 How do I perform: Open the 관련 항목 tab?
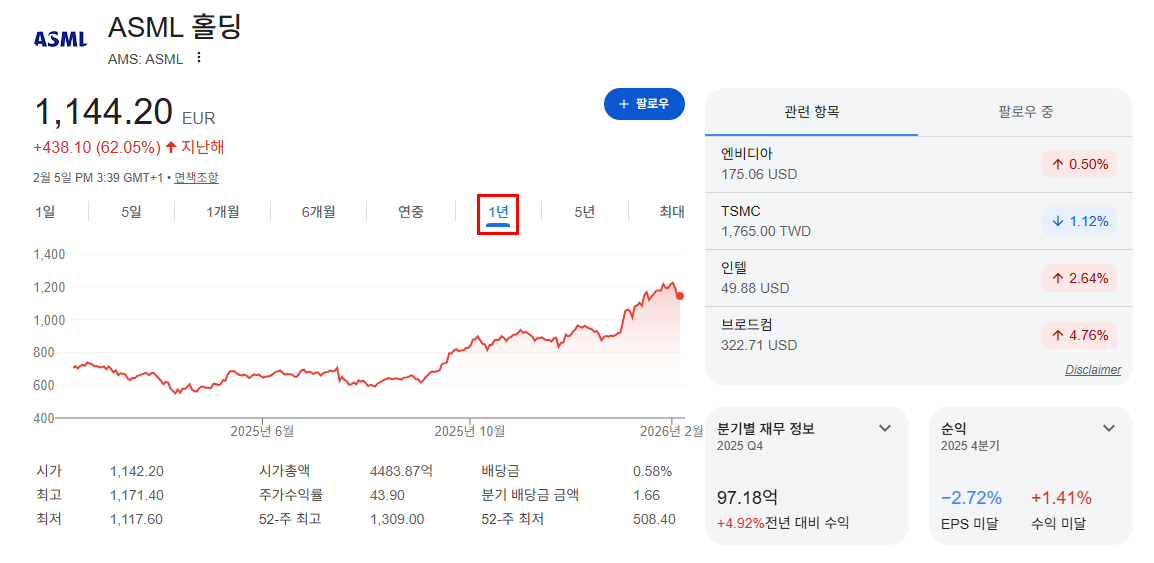[812, 113]
